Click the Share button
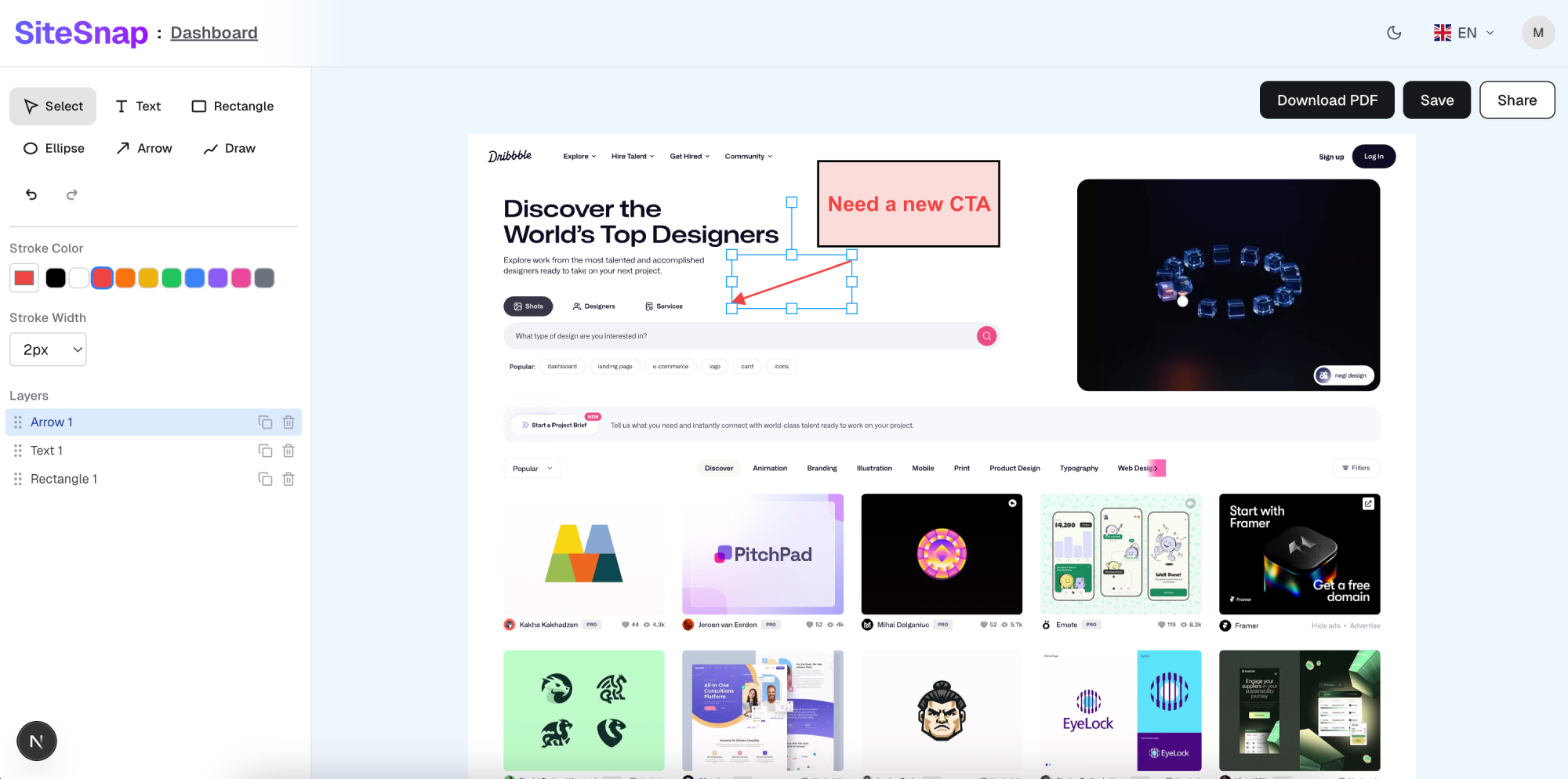1568x779 pixels. pyautogui.click(x=1516, y=100)
